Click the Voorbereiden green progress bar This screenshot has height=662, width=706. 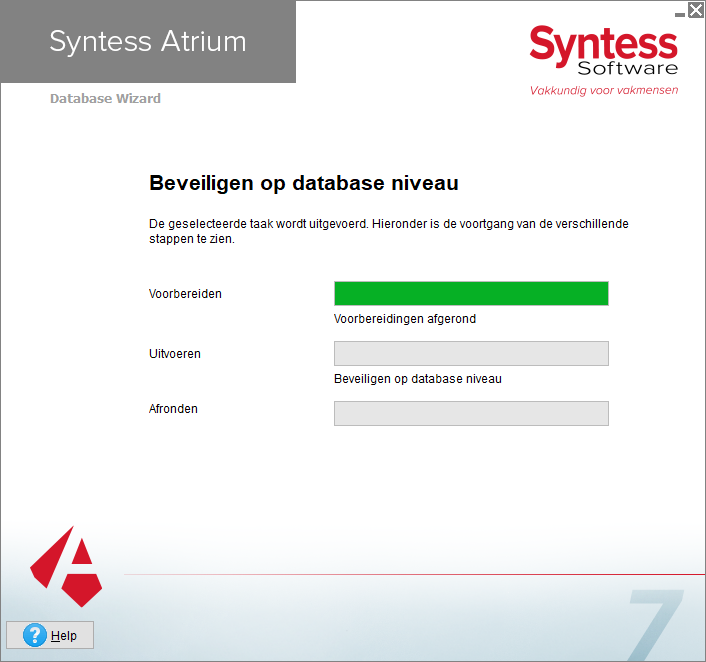pyautogui.click(x=471, y=294)
